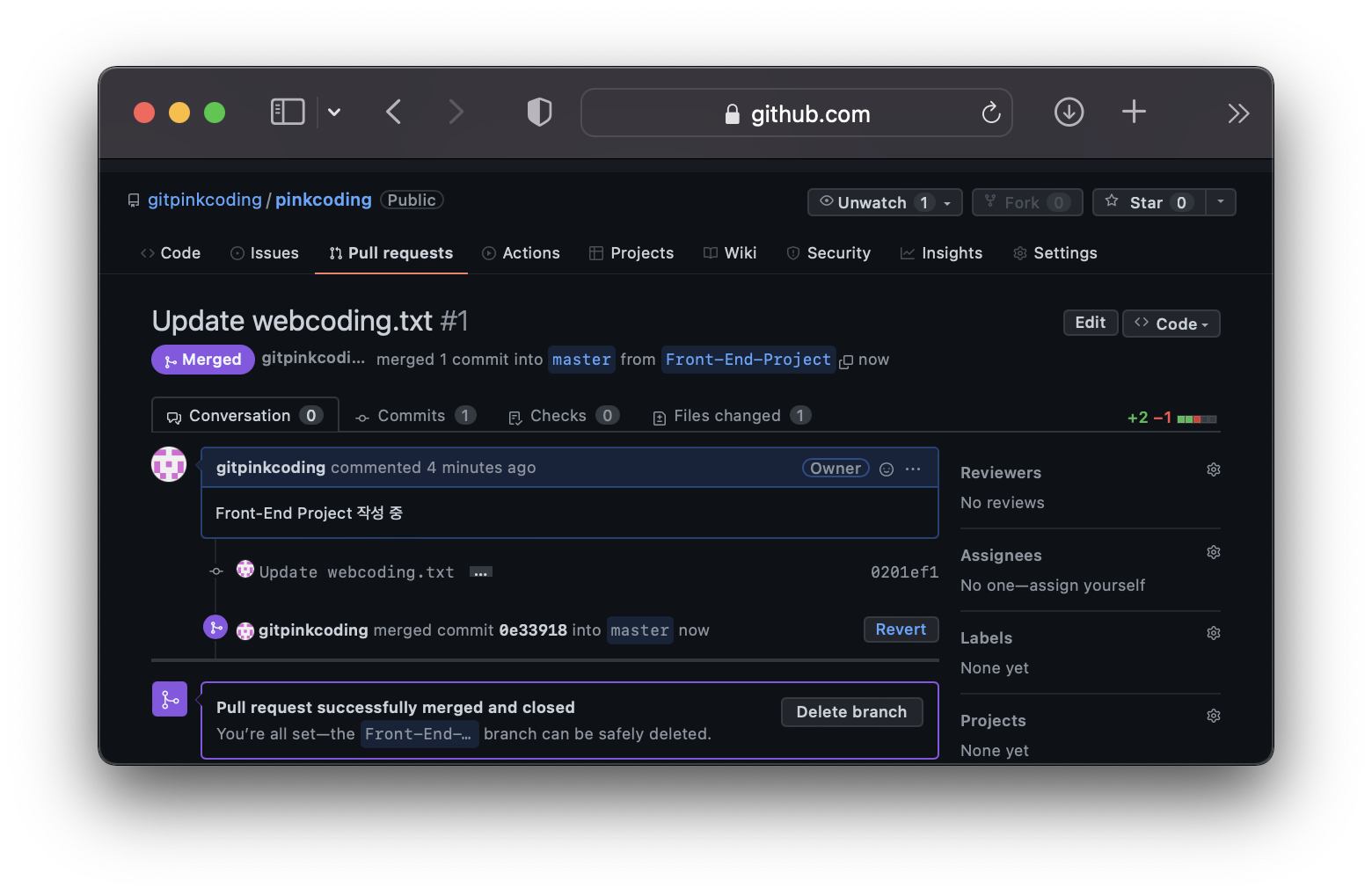This screenshot has width=1372, height=895.
Task: Click the '4 minutes ago' comment timestamp
Action: [x=481, y=468]
